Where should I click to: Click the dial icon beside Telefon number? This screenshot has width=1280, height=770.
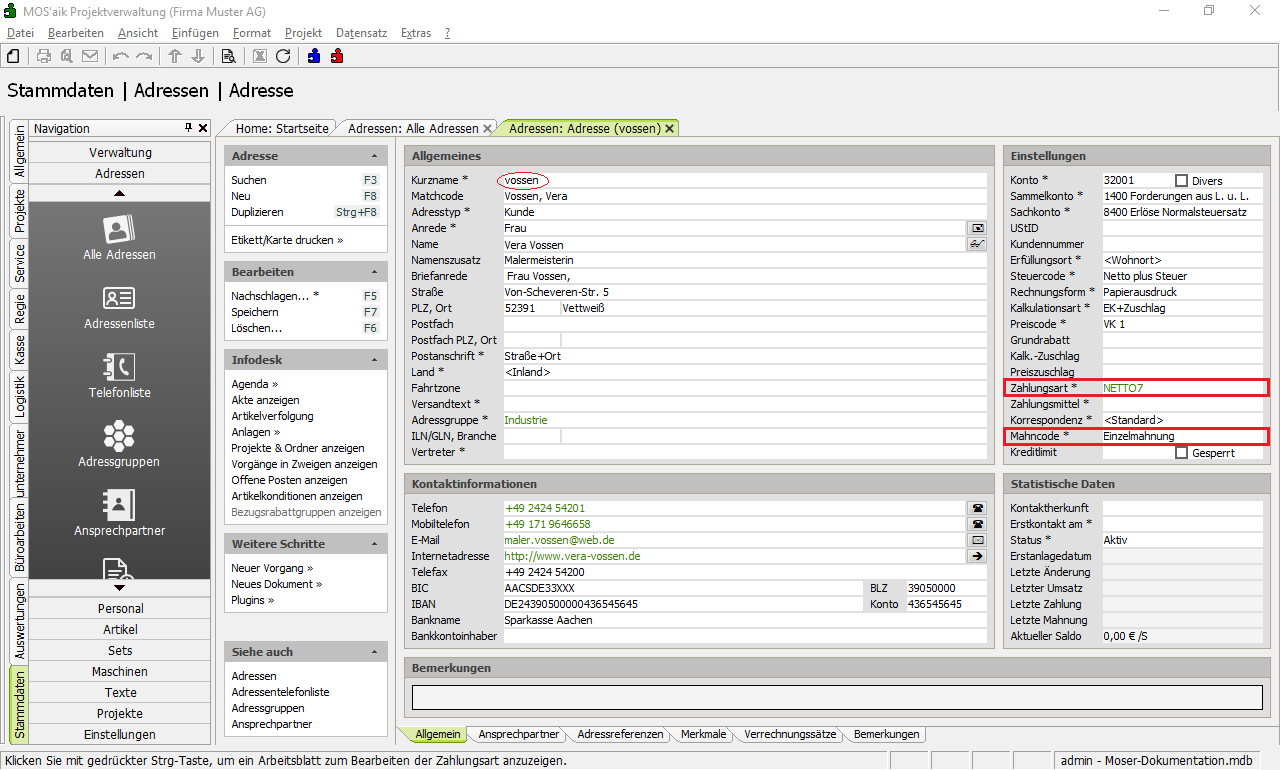(976, 508)
